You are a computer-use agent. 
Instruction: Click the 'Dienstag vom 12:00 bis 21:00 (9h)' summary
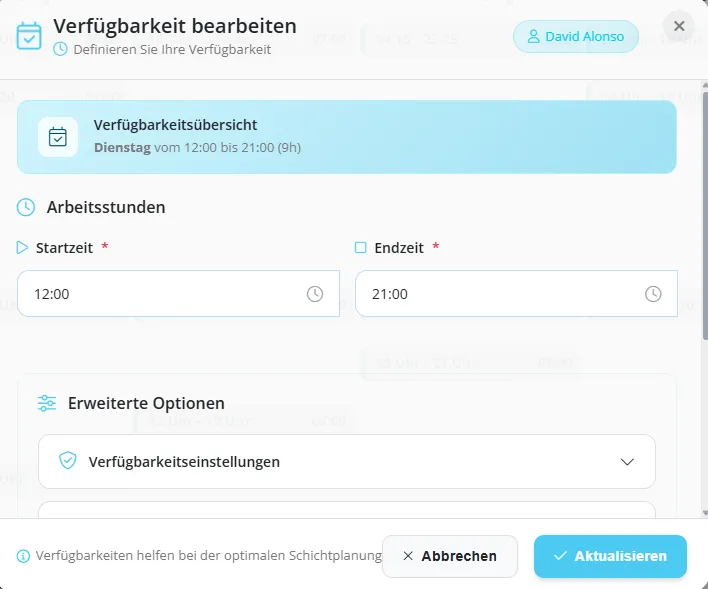coord(197,148)
